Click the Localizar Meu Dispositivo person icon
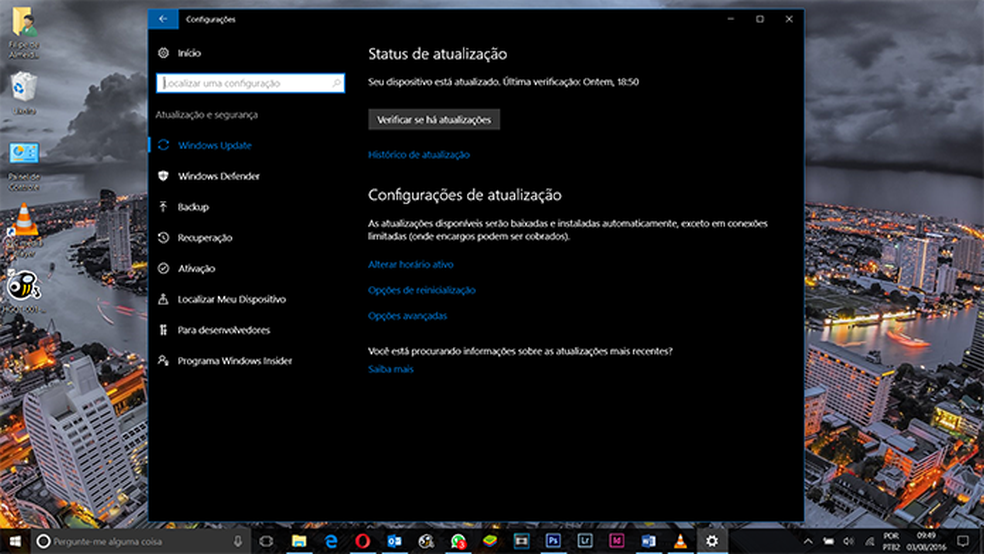984x554 pixels. tap(163, 299)
